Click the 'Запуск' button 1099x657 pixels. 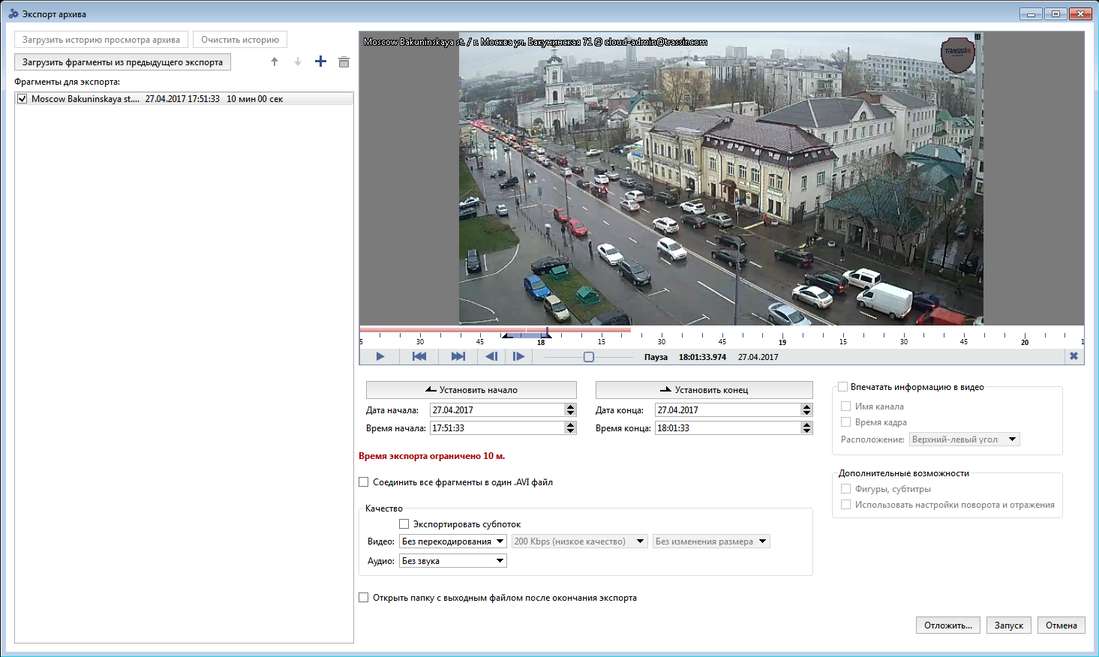pos(1008,625)
